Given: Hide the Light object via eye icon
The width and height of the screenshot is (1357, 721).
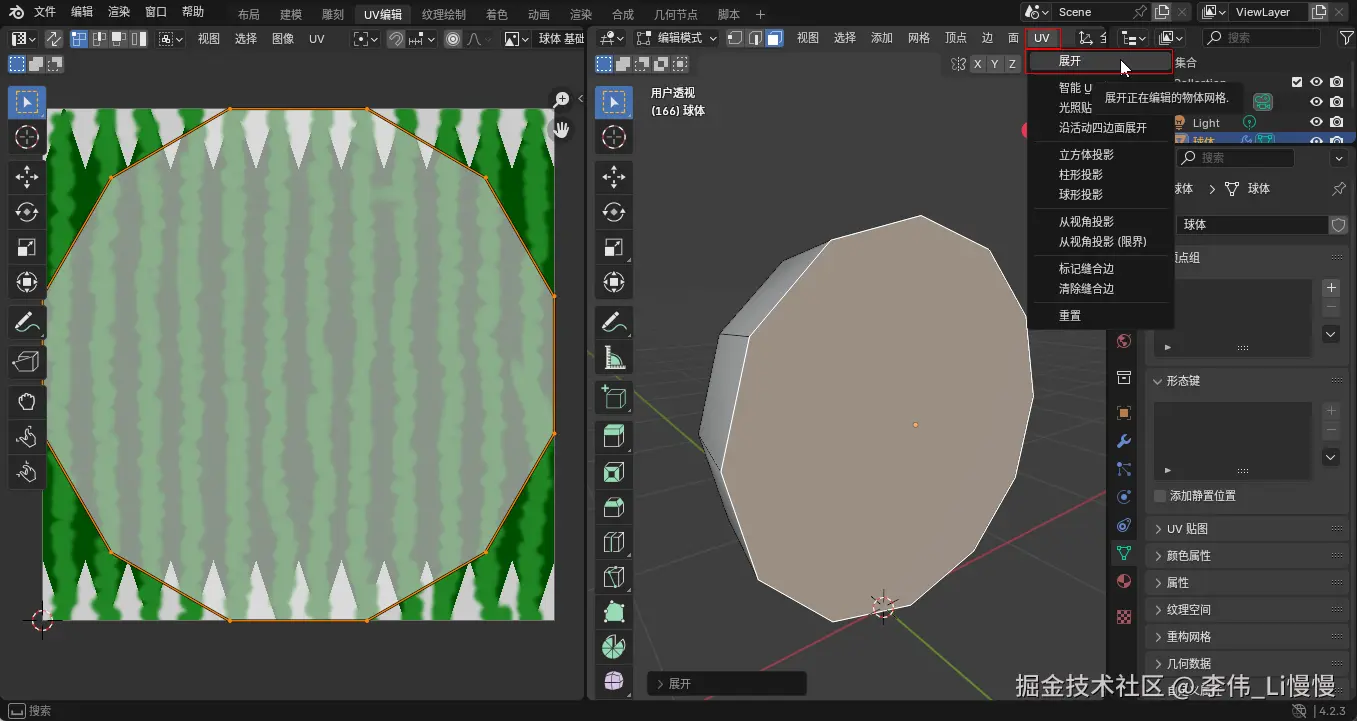Looking at the screenshot, I should [x=1317, y=123].
